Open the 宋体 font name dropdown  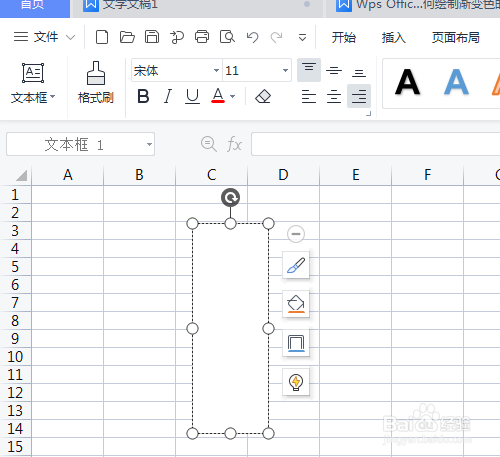(x=216, y=70)
